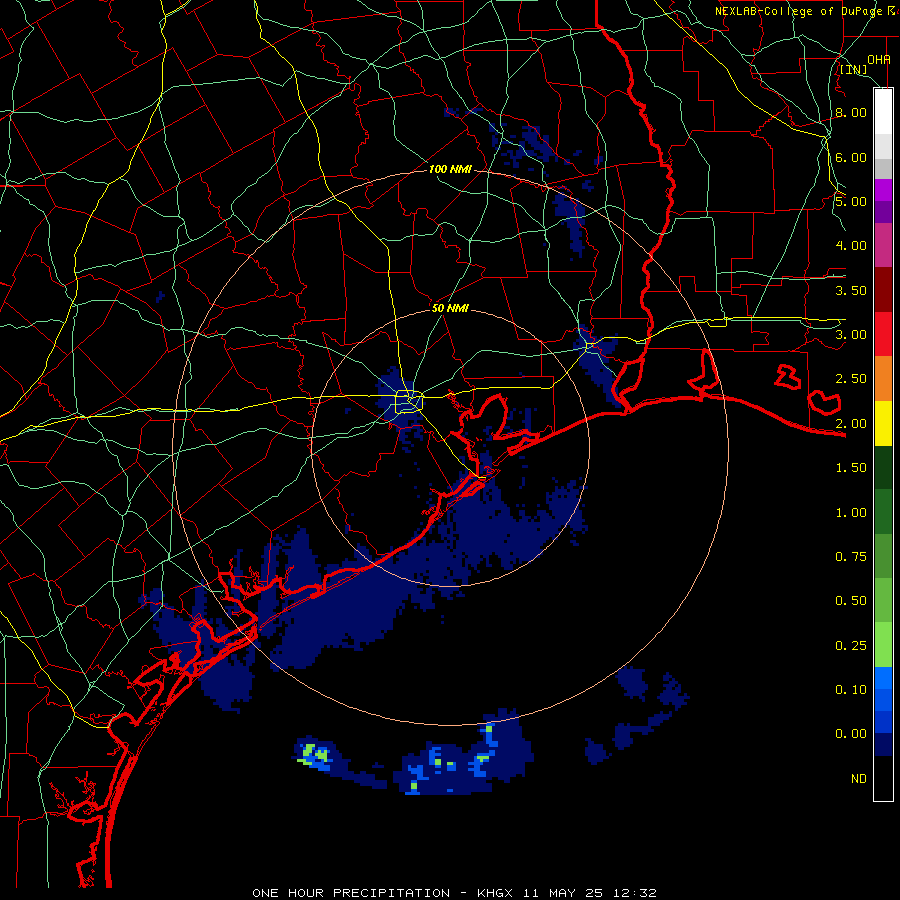Click the 0.50 legend value
Screen dimensions: 900x900
click(851, 601)
